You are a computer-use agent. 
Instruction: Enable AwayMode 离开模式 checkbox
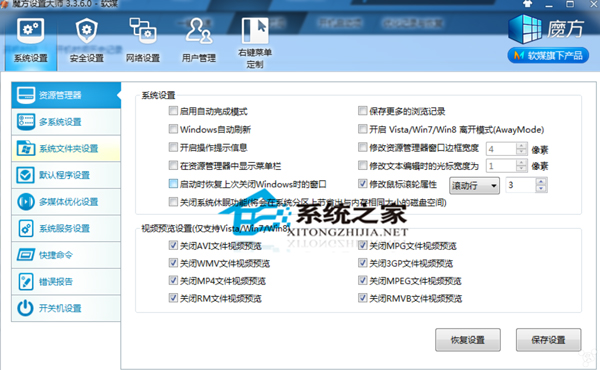(x=362, y=129)
